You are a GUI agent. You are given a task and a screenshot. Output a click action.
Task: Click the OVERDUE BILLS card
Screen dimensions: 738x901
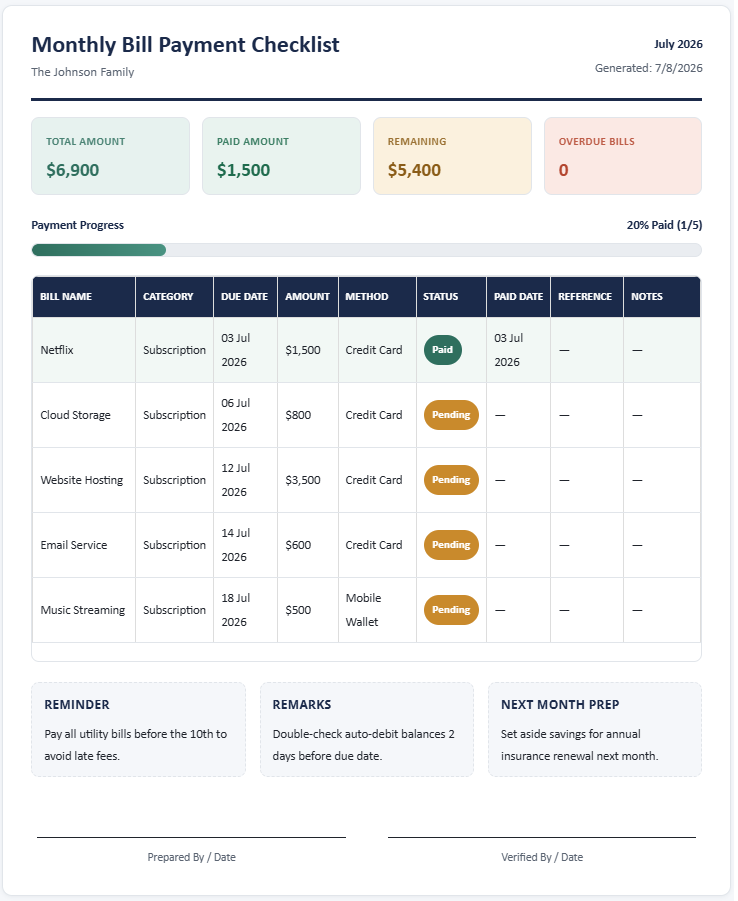(623, 156)
